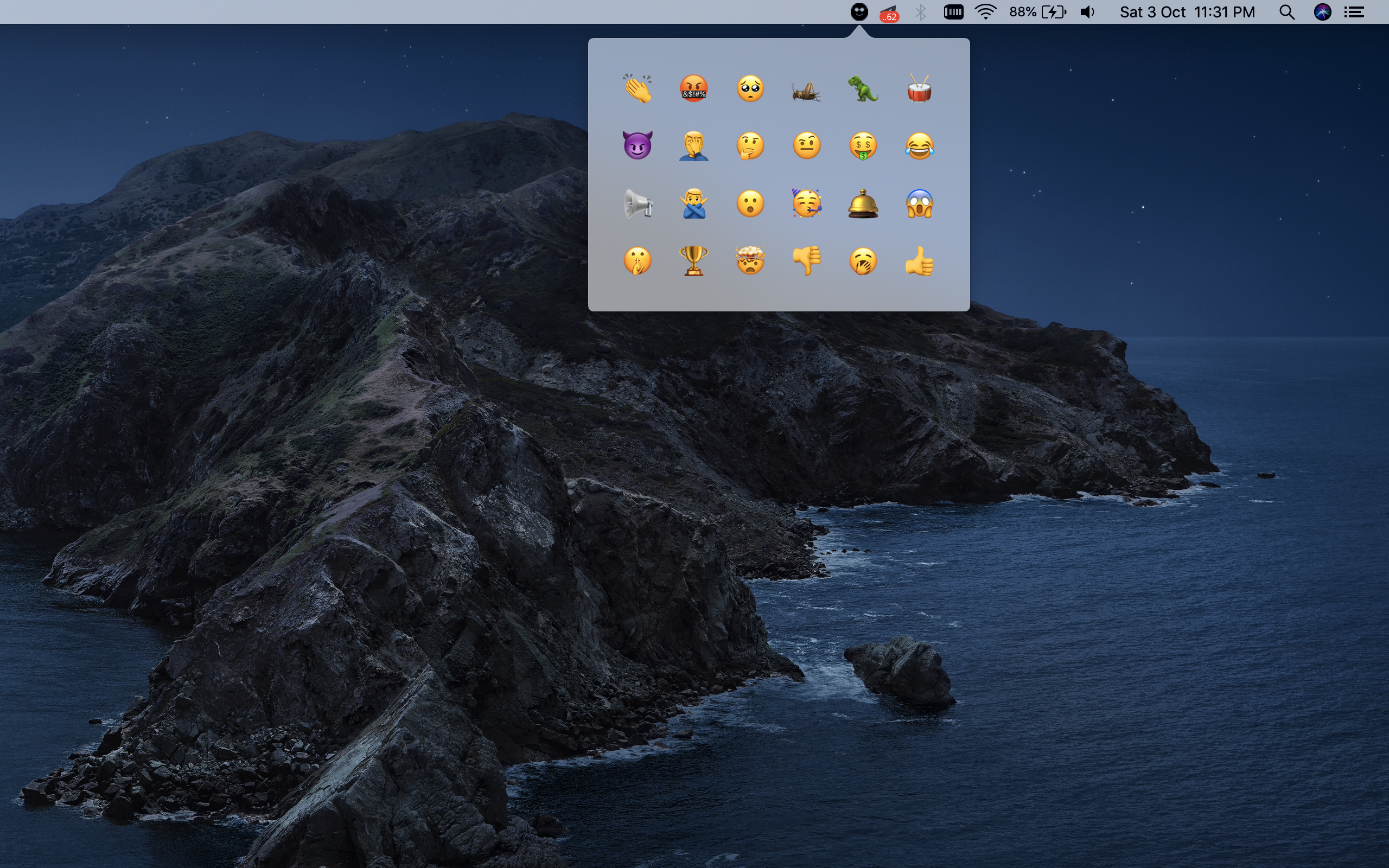Click the gold trophy emoji

coord(693,261)
